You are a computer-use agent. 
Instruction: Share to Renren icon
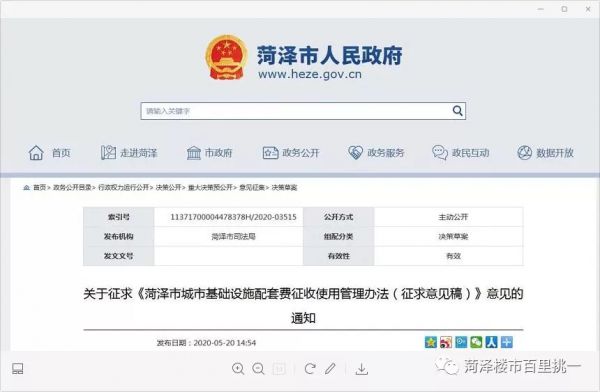pos(491,342)
